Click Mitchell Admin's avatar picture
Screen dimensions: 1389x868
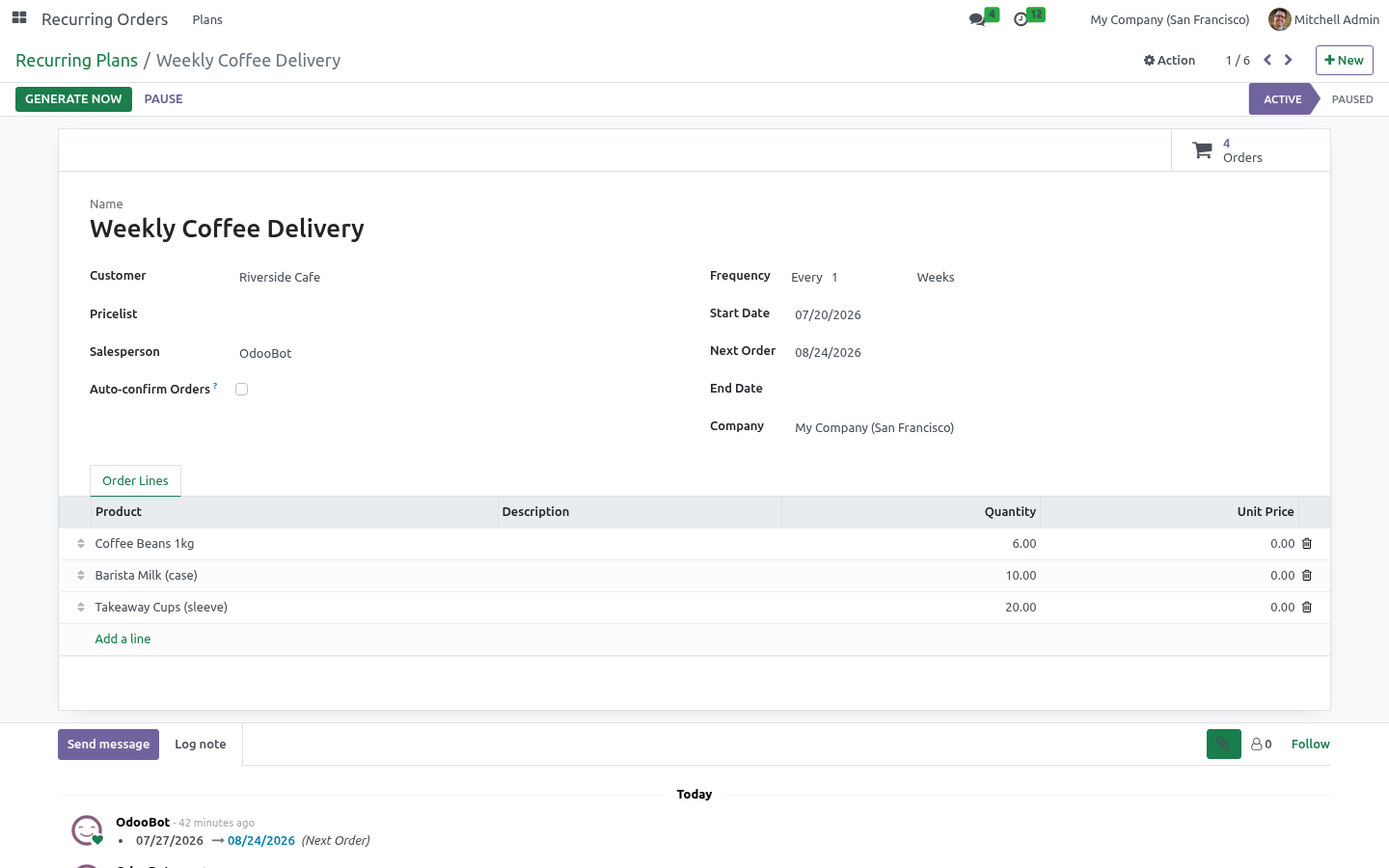[1279, 19]
